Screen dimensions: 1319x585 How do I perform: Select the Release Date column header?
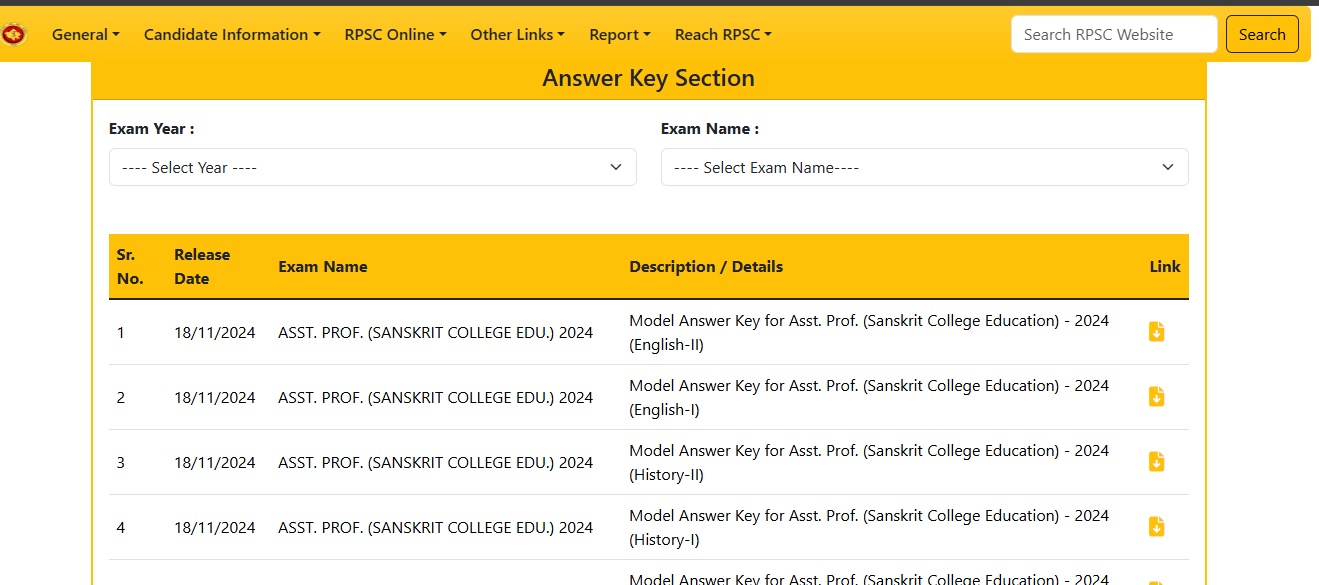[x=202, y=266]
